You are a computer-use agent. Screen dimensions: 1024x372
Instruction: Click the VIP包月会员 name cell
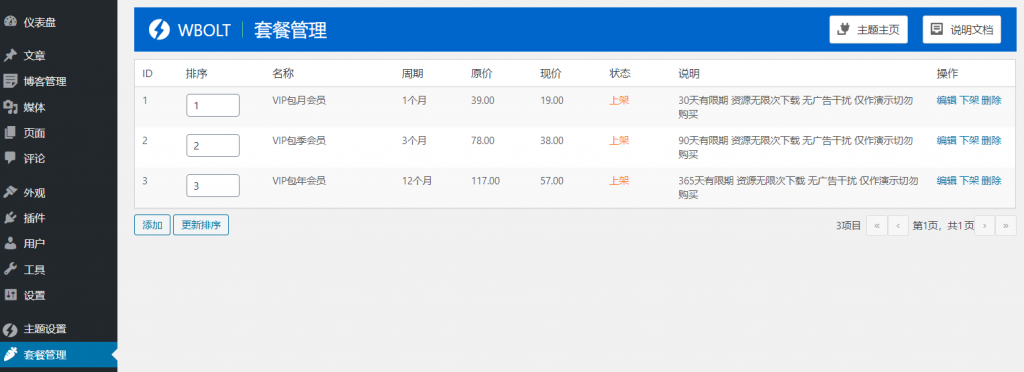pyautogui.click(x=299, y=101)
